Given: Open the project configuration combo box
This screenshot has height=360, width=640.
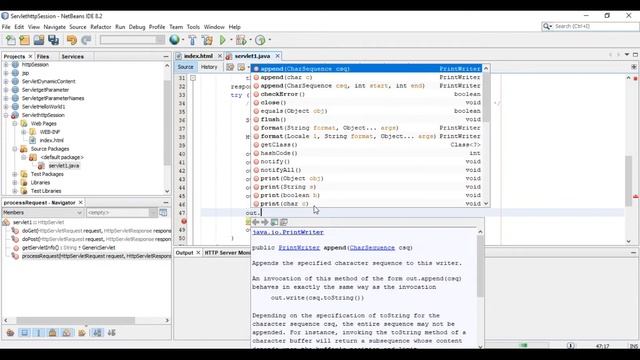Looking at the screenshot, I should point(132,40).
